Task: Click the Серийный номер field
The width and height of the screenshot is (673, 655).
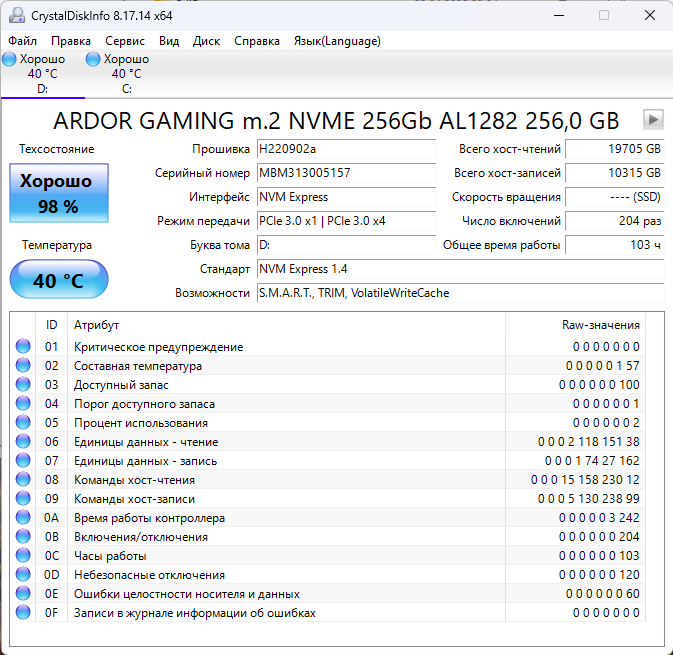Action: coord(346,173)
